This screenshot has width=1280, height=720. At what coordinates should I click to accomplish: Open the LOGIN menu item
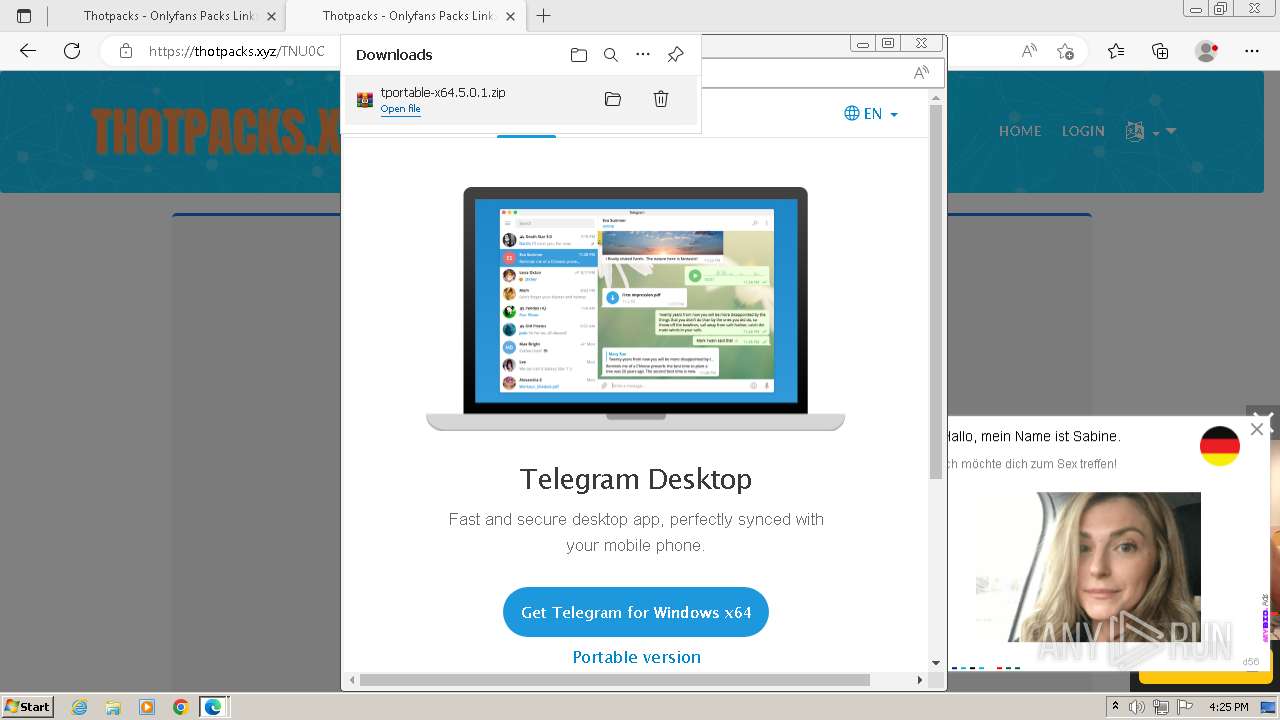click(x=1083, y=131)
